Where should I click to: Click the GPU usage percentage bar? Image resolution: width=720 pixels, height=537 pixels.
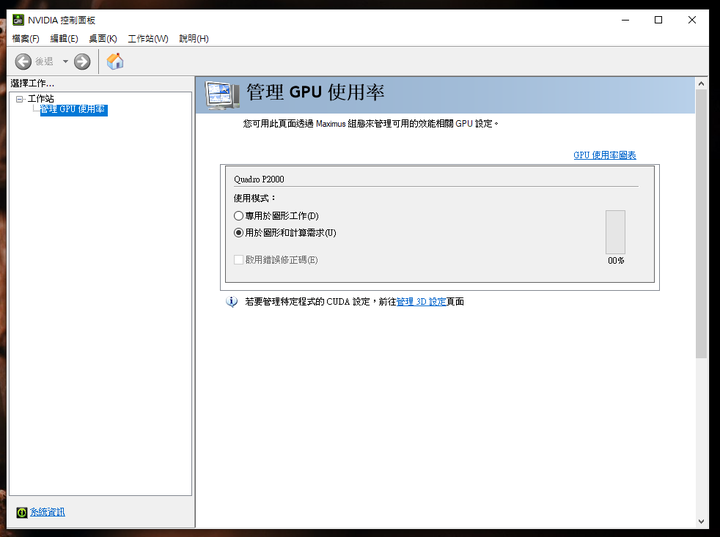click(615, 232)
